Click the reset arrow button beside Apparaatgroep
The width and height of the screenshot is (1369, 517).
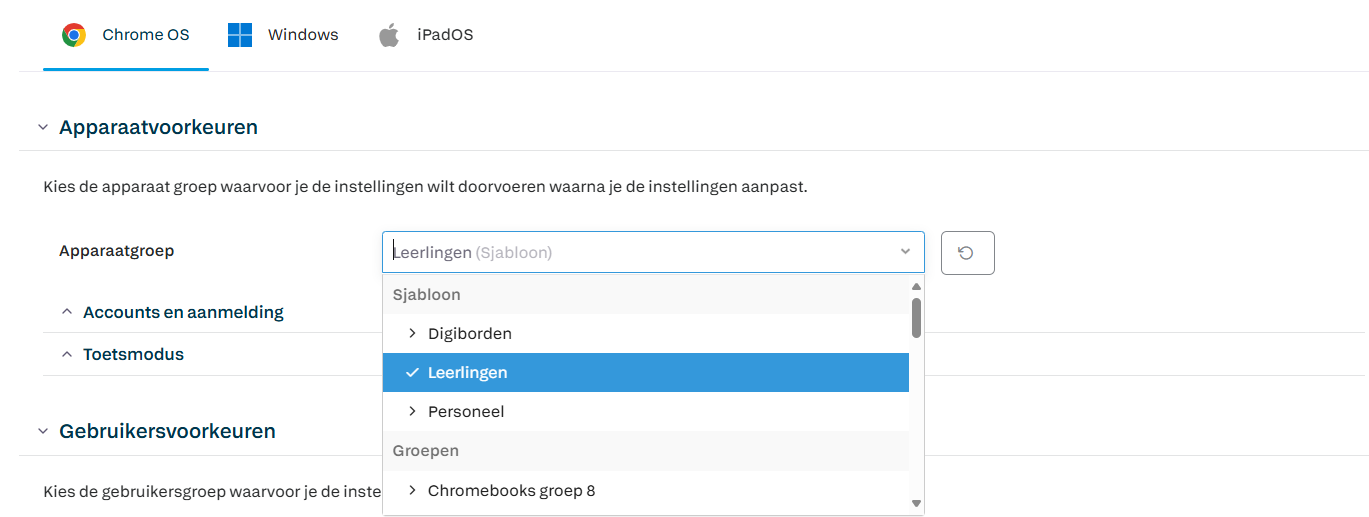pos(967,253)
